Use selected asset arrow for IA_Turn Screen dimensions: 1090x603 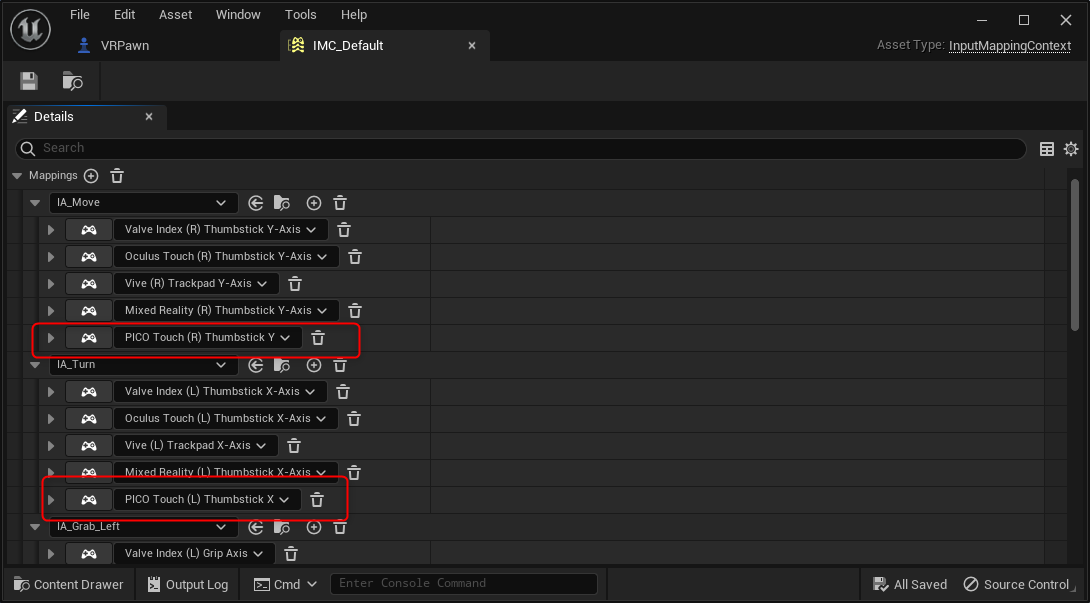tap(256, 365)
